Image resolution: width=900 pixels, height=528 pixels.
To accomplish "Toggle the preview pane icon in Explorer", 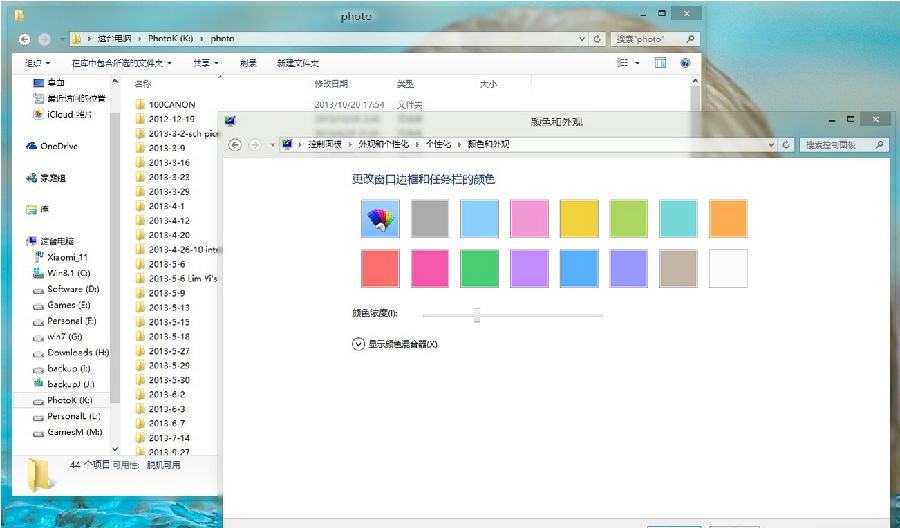I will (660, 62).
